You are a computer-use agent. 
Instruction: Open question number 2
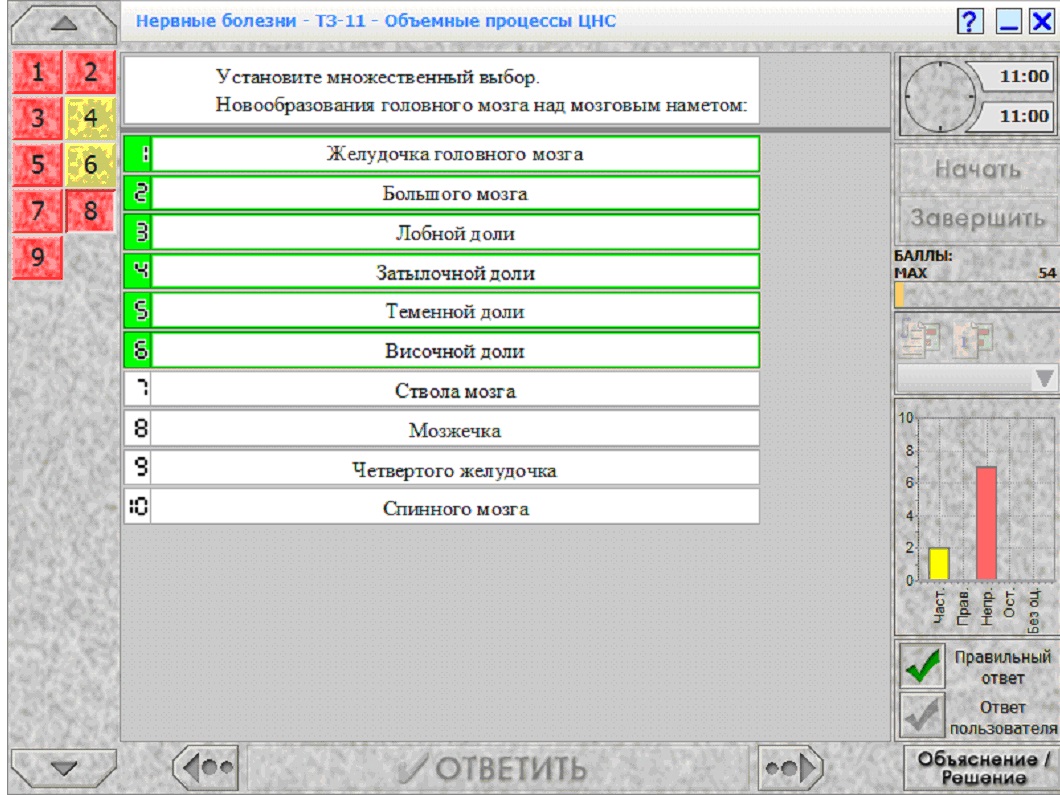coord(91,72)
